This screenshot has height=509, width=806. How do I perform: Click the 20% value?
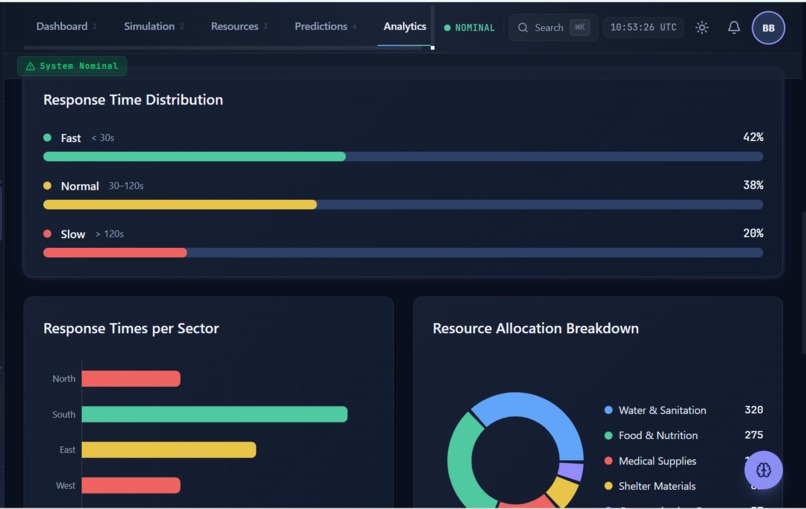(753, 233)
